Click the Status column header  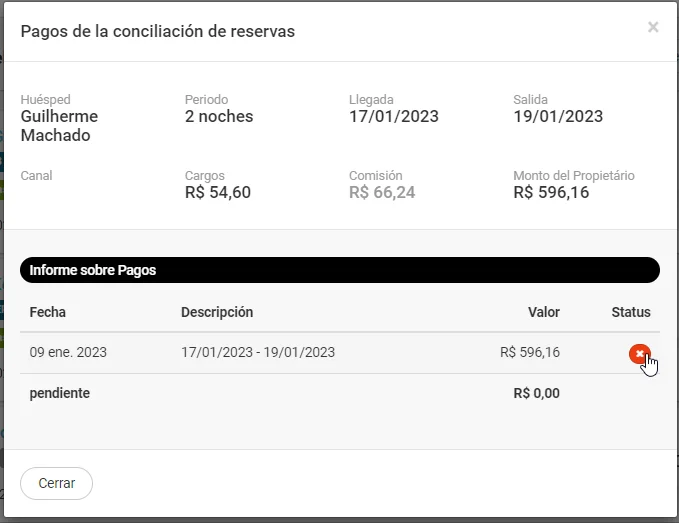coord(630,312)
